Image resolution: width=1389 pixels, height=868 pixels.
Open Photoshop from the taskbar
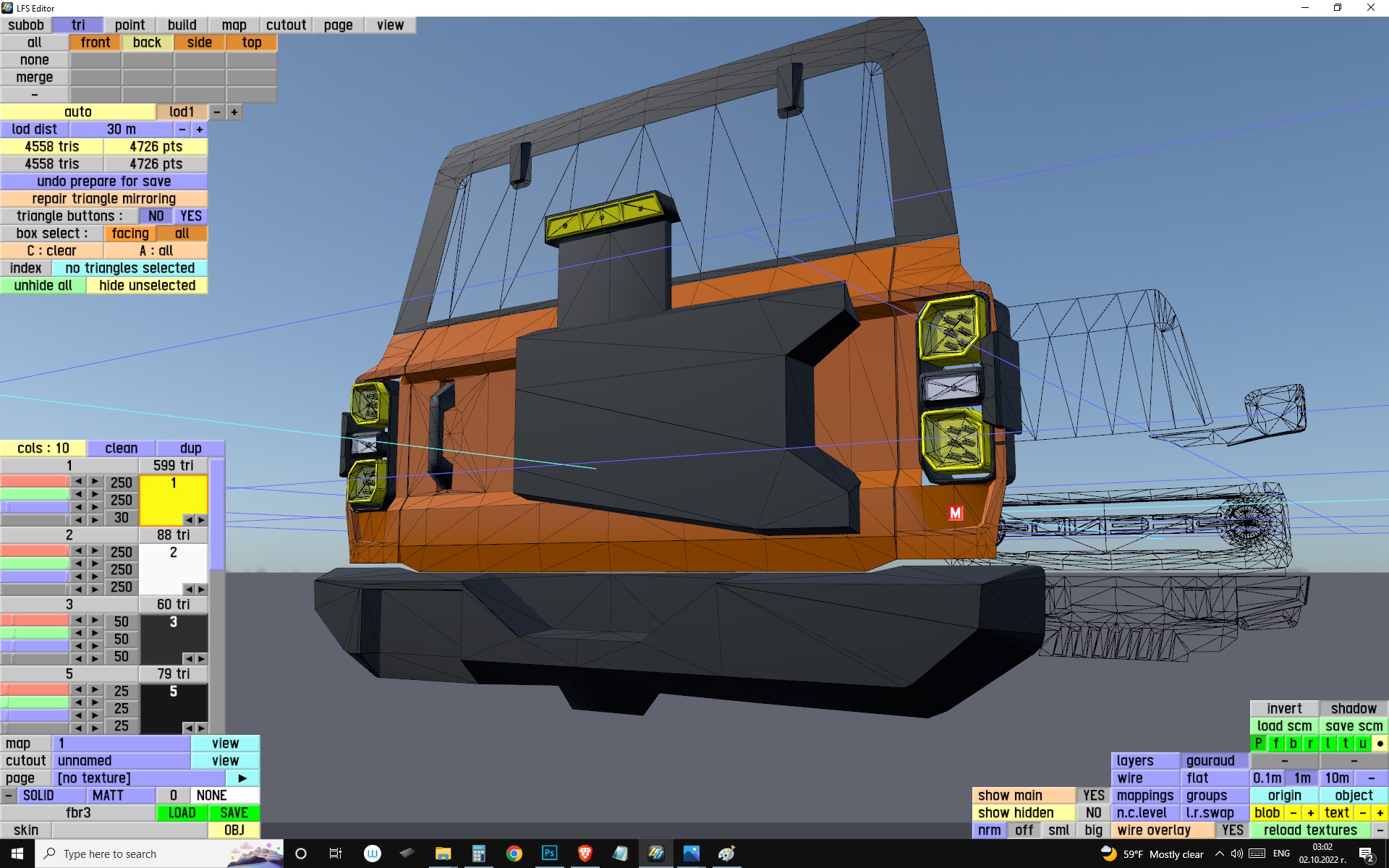click(549, 854)
